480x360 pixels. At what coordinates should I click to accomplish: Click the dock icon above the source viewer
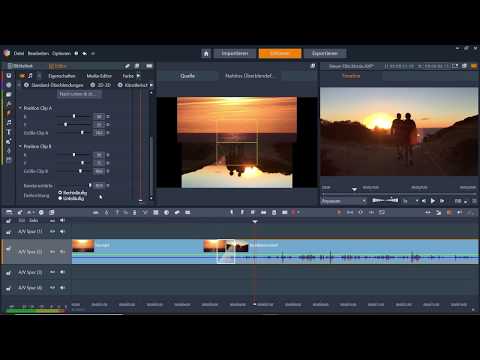(313, 66)
